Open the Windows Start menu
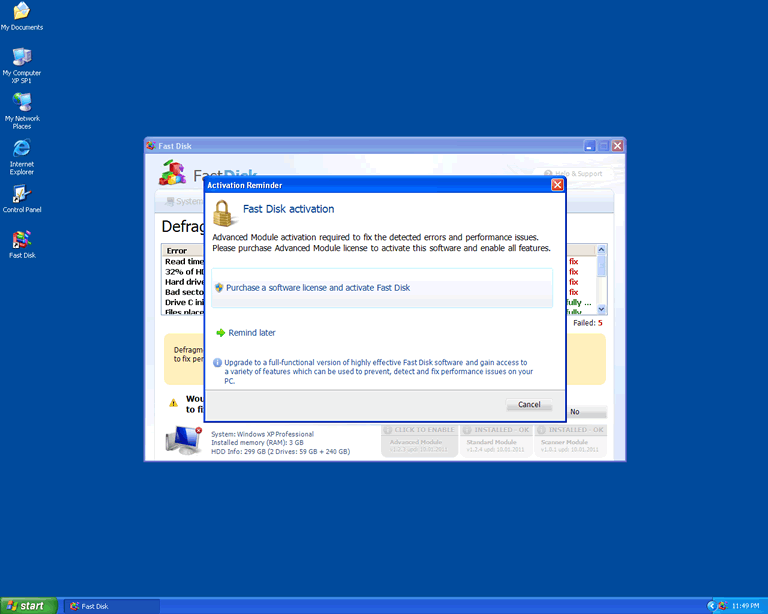This screenshot has width=768, height=614. coord(29,605)
